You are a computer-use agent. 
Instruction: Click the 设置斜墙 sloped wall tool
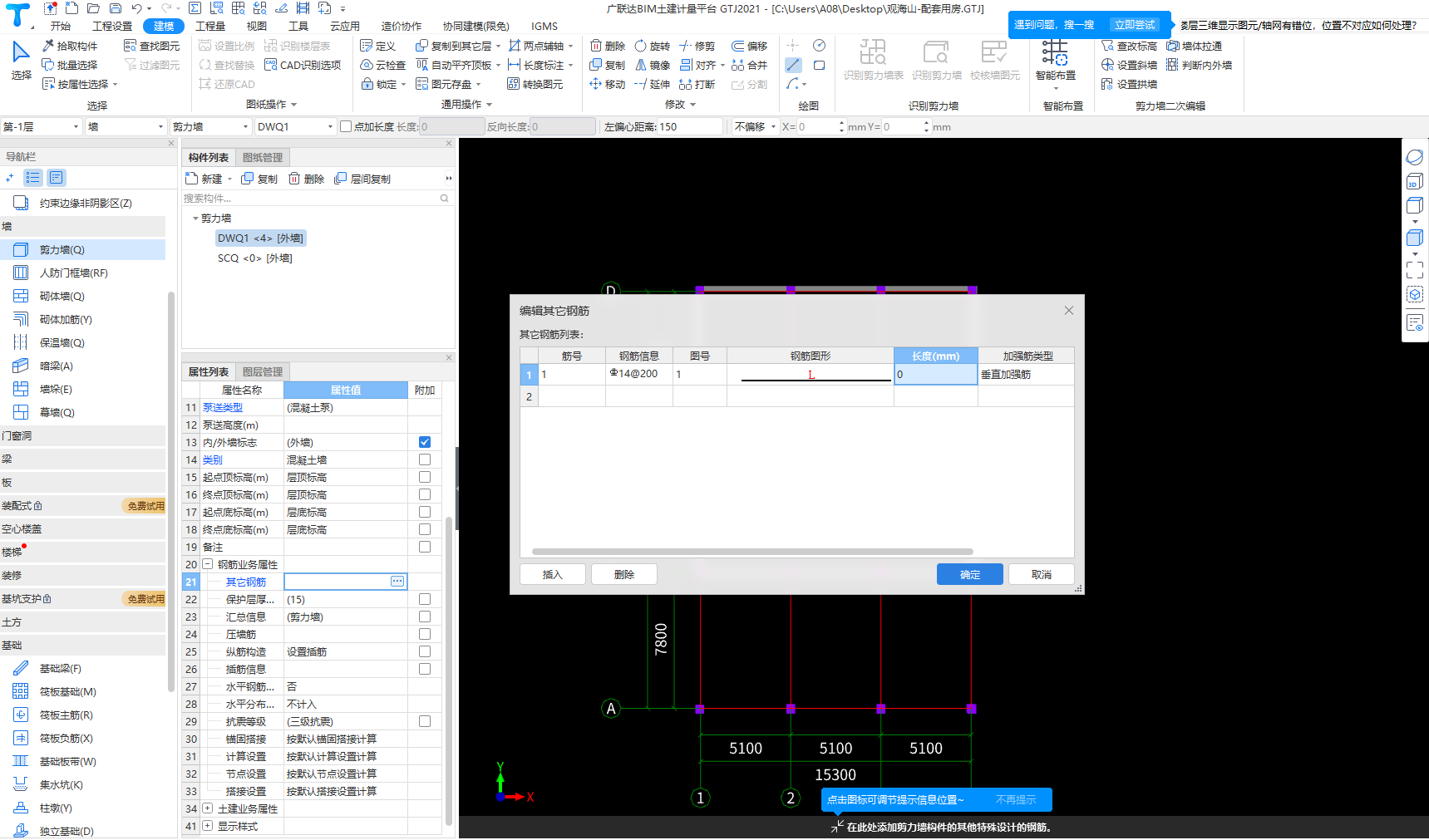pyautogui.click(x=1129, y=65)
